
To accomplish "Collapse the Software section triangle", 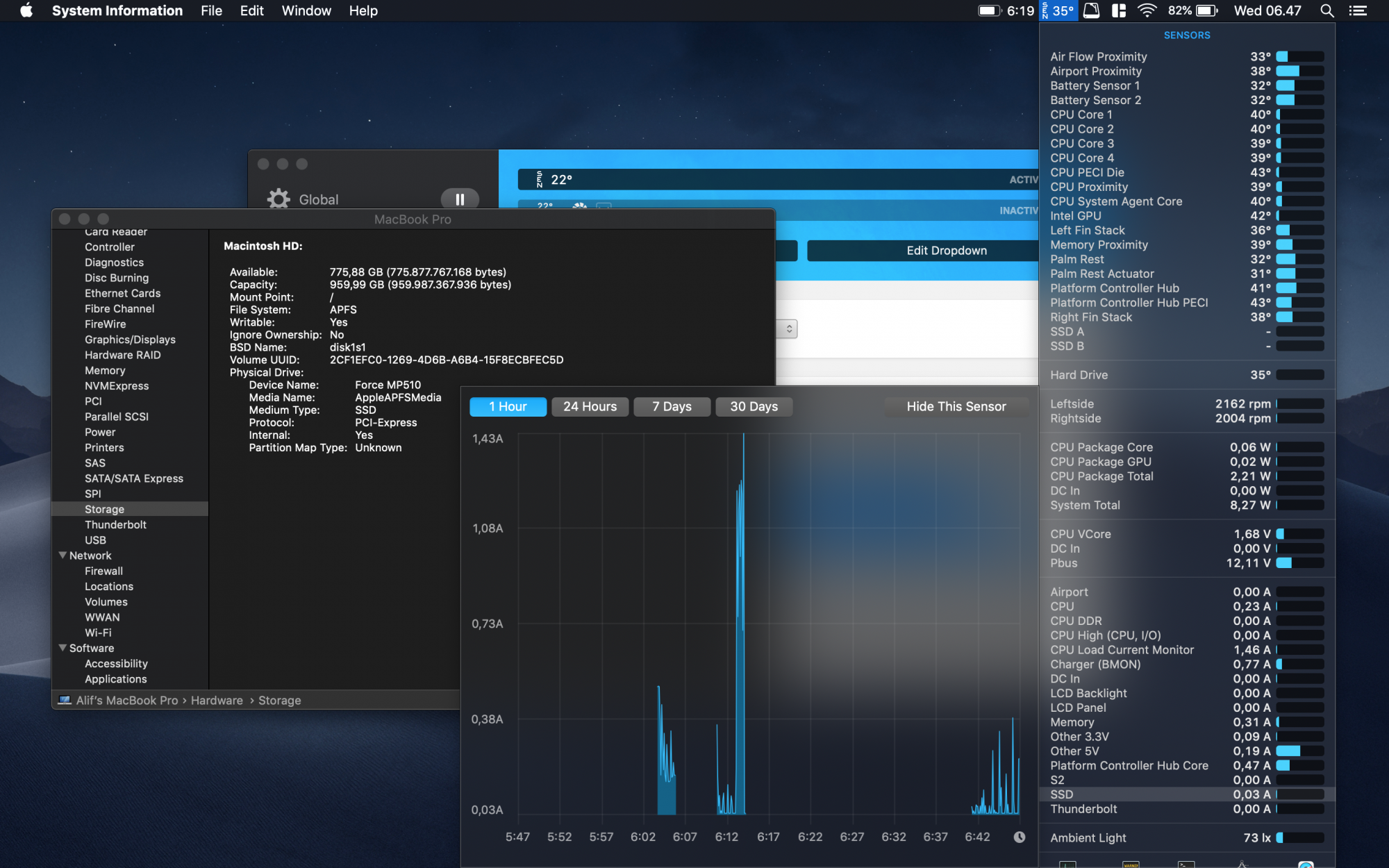I will 63,648.
